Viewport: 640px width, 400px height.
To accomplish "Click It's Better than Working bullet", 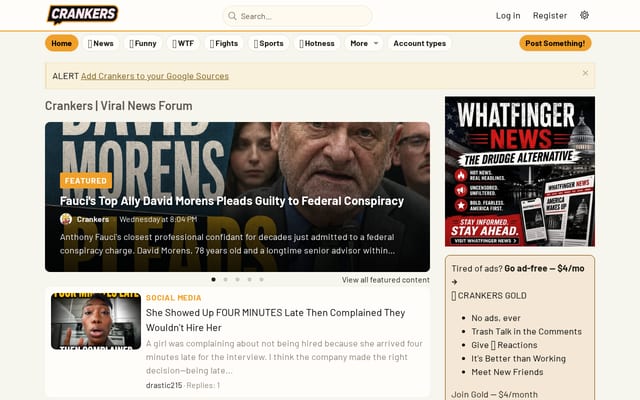I will (518, 358).
